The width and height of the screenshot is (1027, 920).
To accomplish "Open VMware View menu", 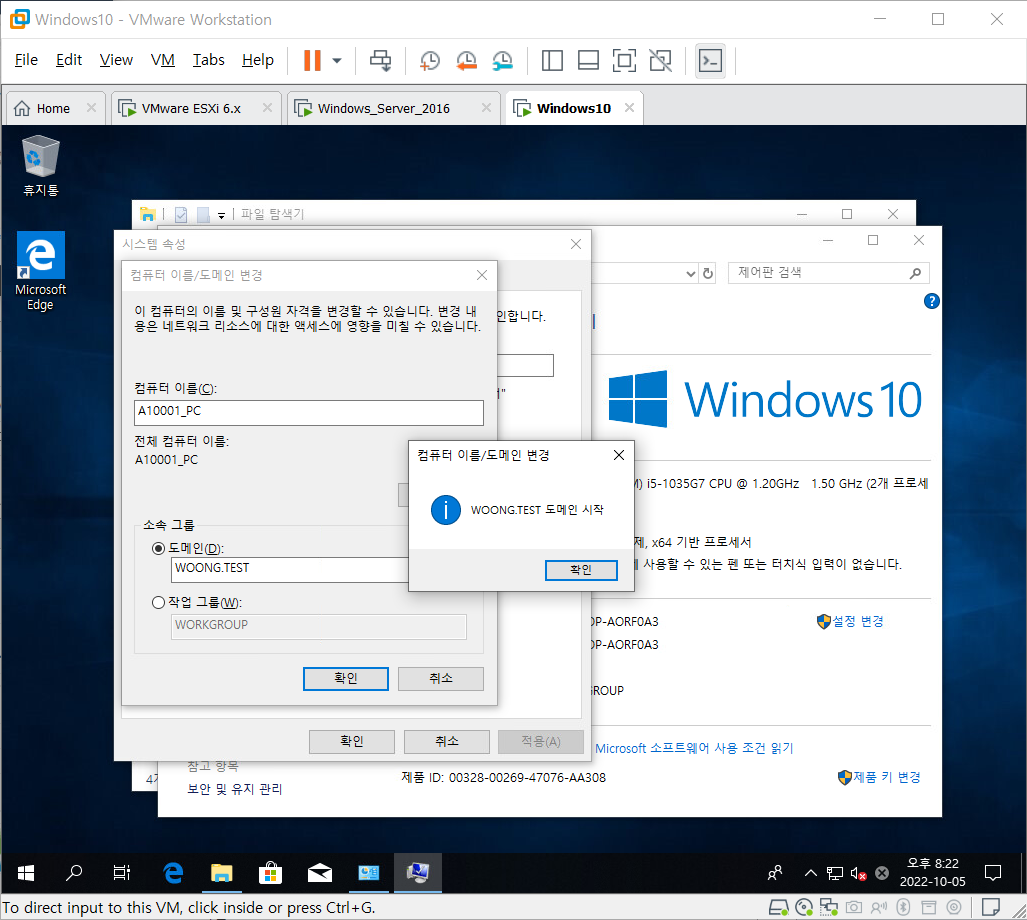I will point(116,60).
